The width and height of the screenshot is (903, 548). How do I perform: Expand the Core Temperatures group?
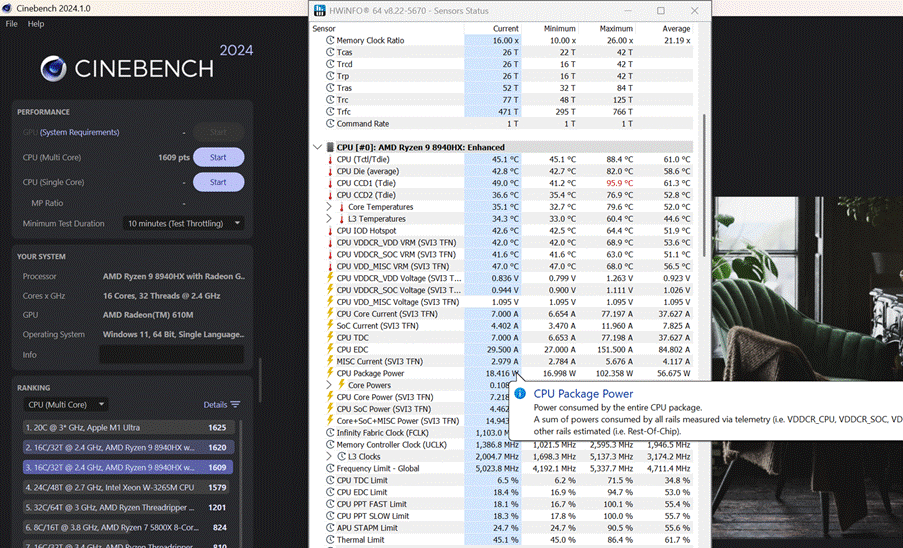(x=329, y=207)
